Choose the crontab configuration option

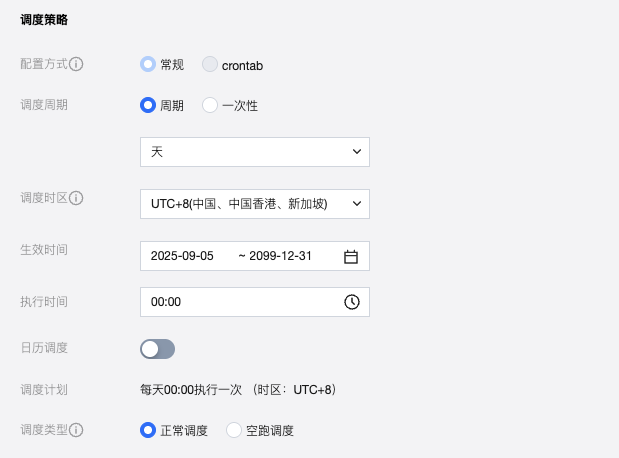pos(210,64)
